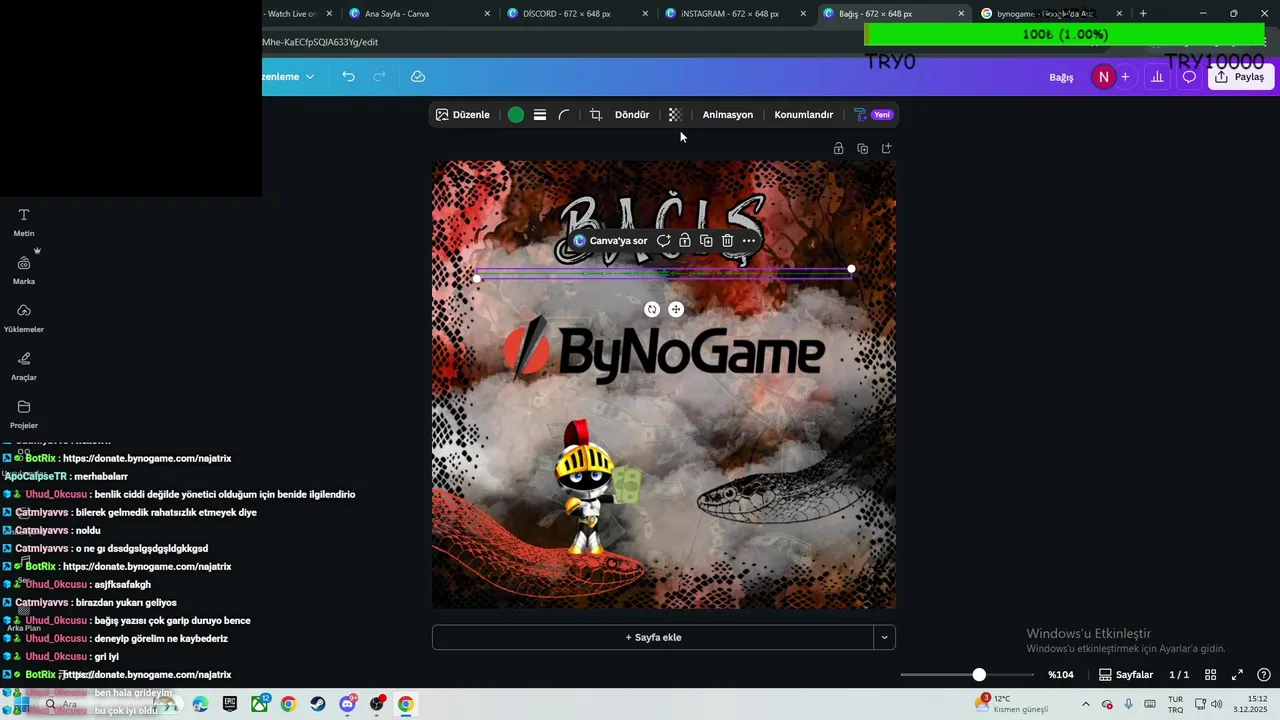
Task: Open the Projeler projects panel
Action: click(24, 414)
